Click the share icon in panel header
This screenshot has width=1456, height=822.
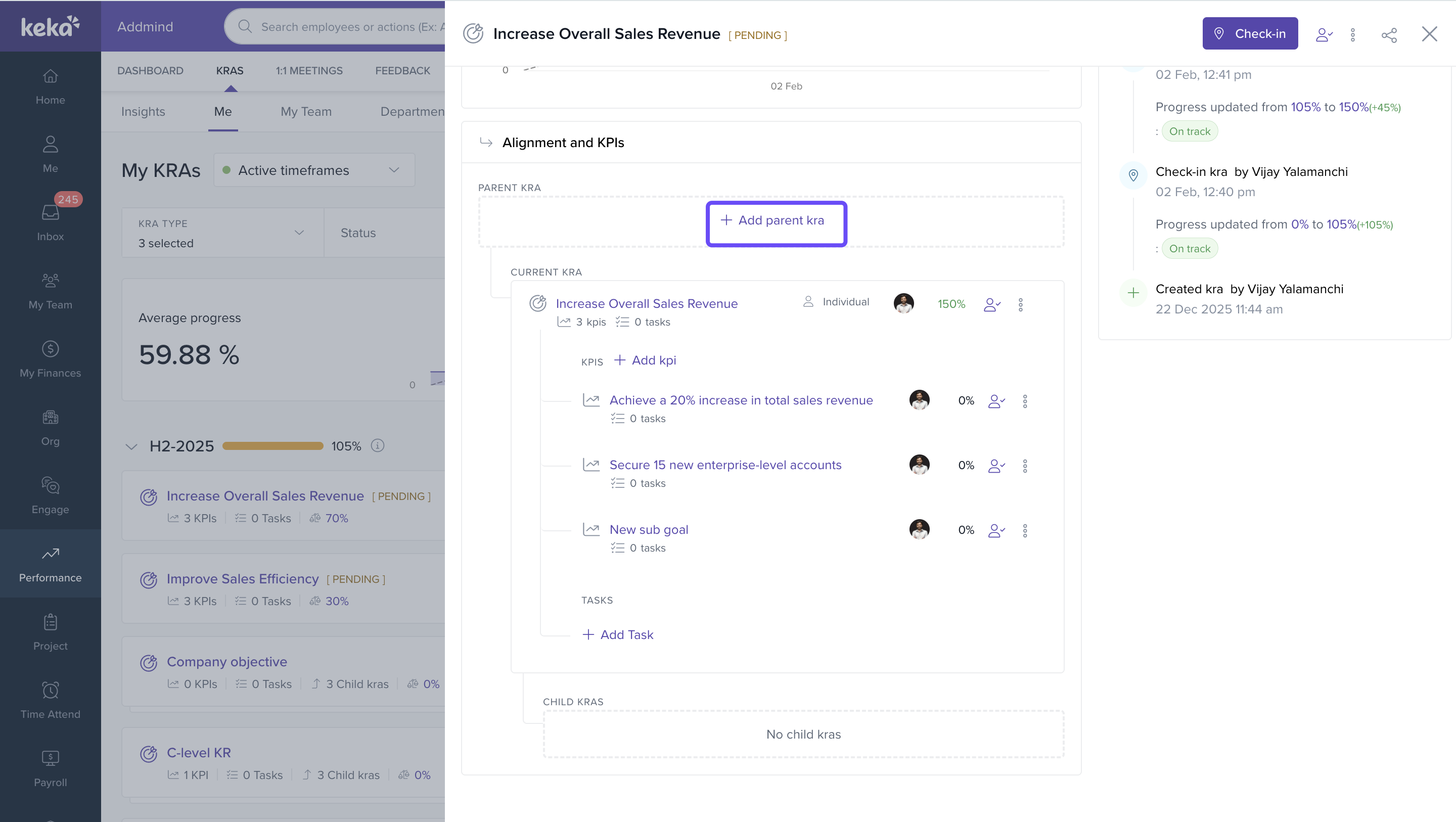1389,34
